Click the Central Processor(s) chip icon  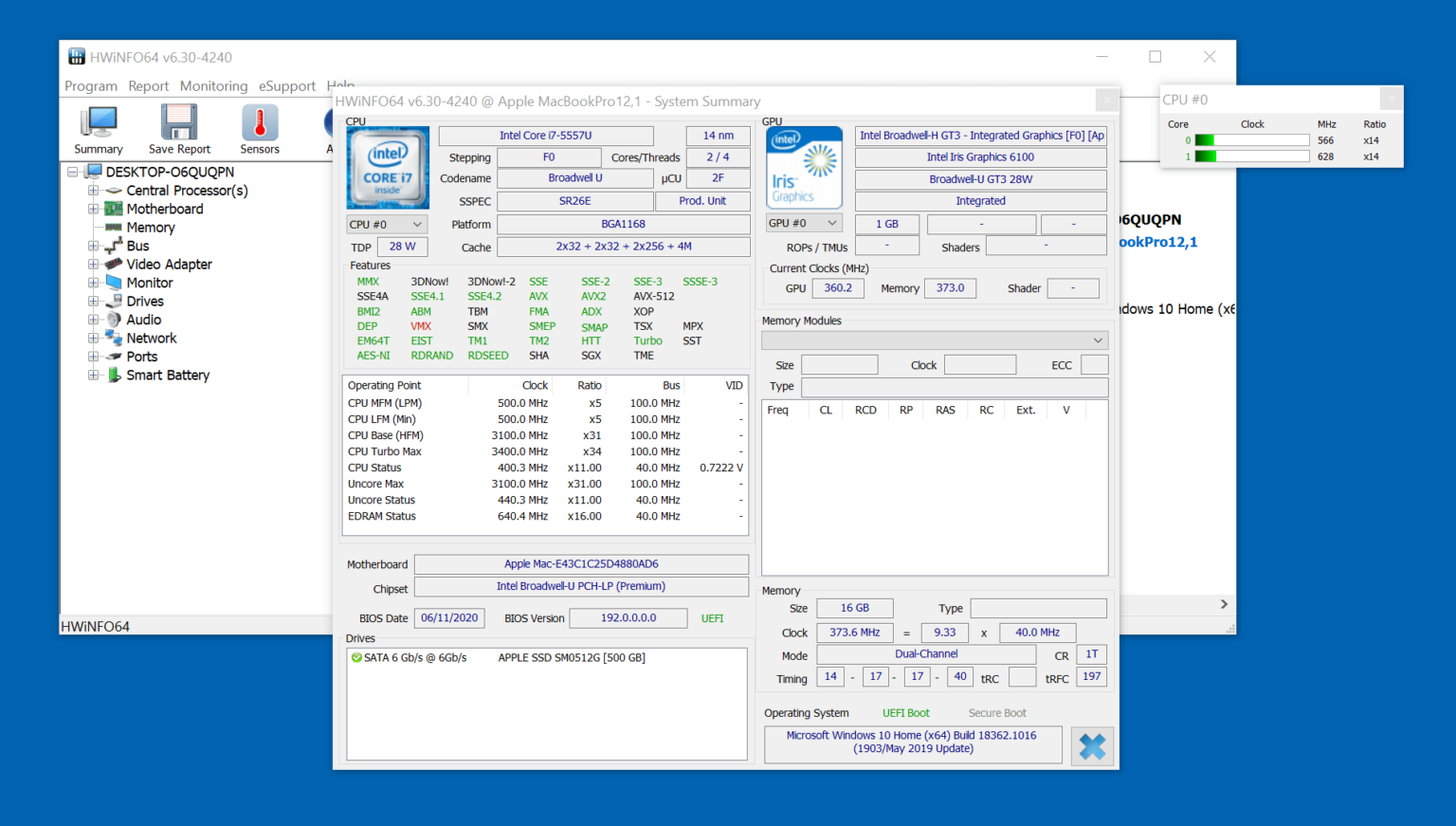point(114,191)
